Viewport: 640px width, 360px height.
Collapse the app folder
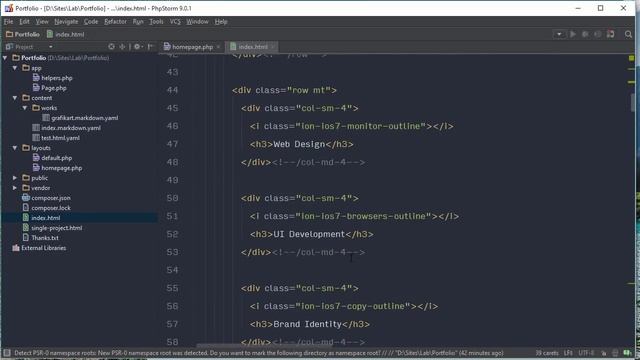(15, 68)
